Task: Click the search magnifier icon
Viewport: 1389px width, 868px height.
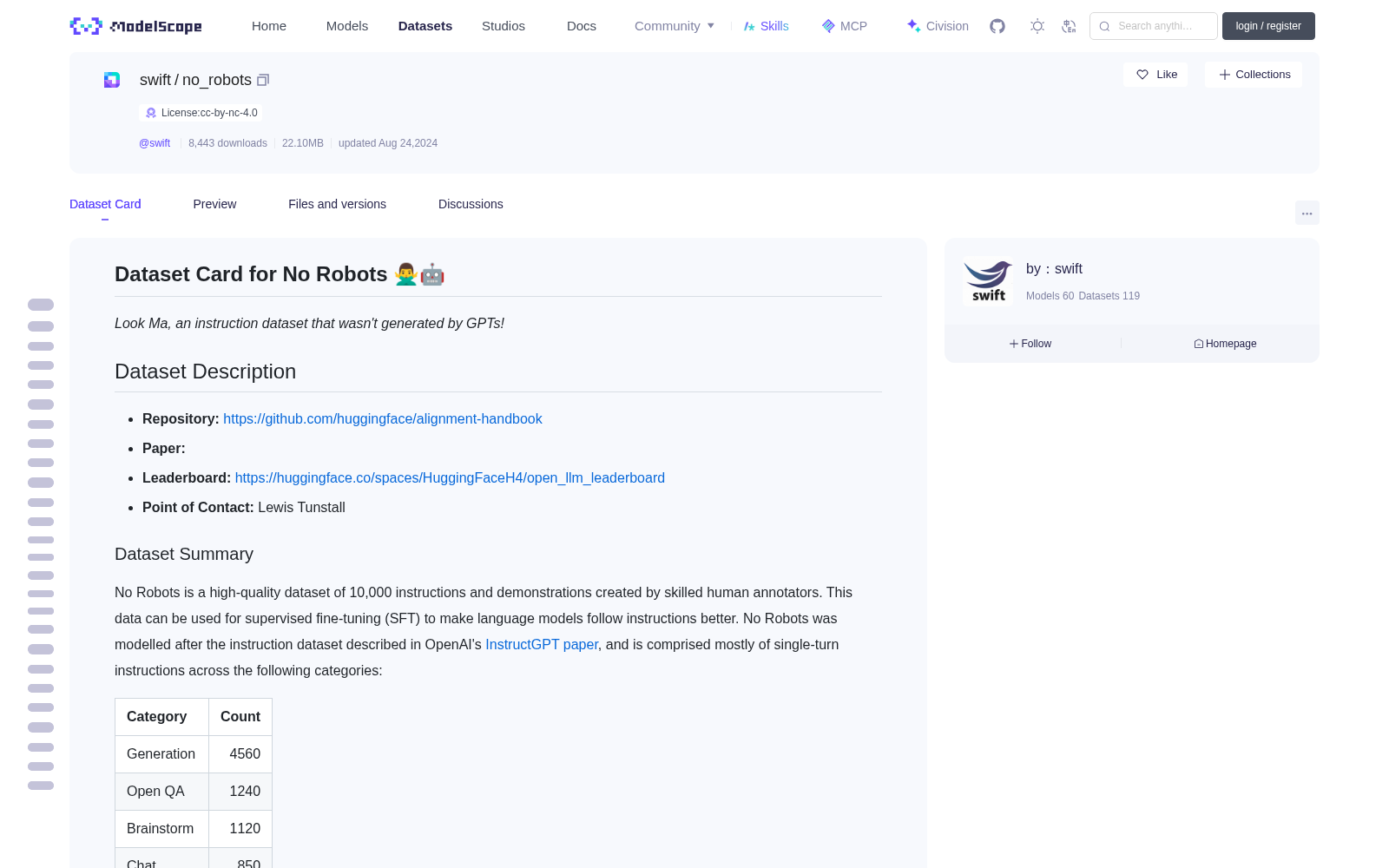Action: point(1104,26)
